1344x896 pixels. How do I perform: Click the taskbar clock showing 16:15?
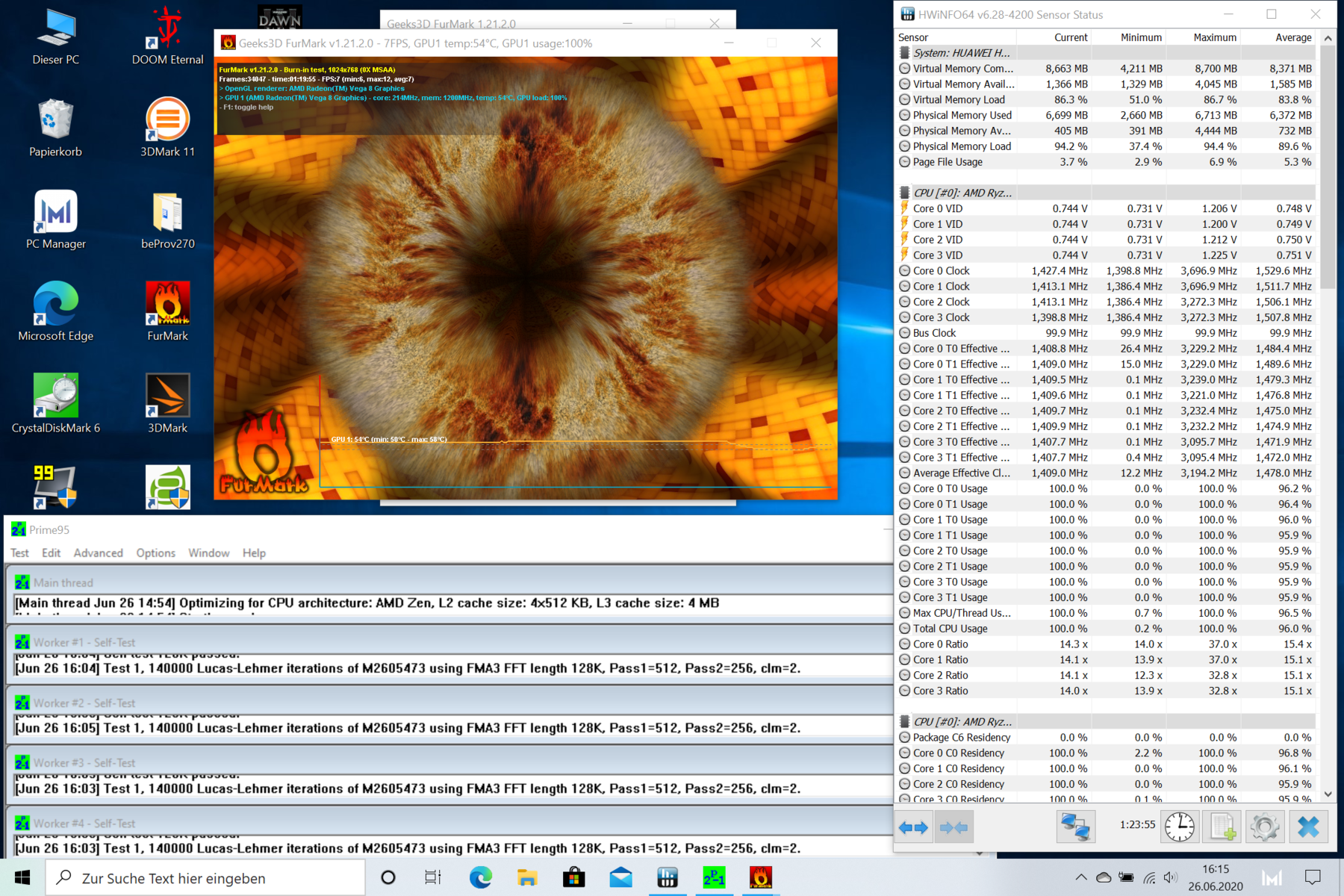[1216, 877]
